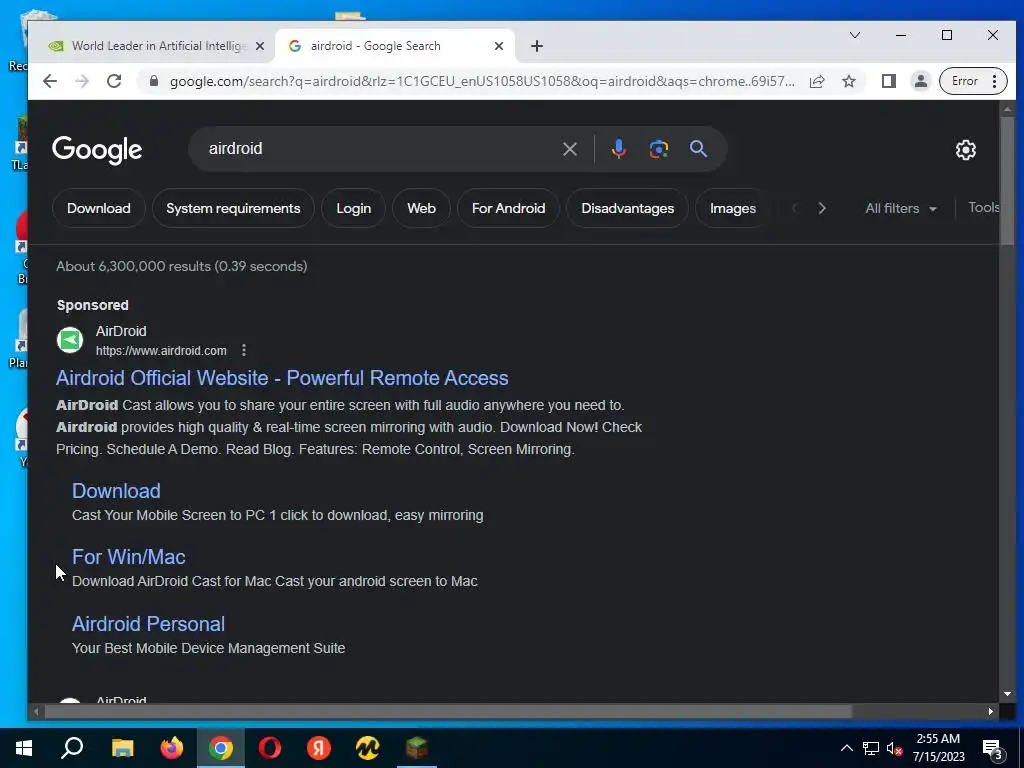Click the address bar URL
Viewport: 1024px width, 768px height.
482,81
